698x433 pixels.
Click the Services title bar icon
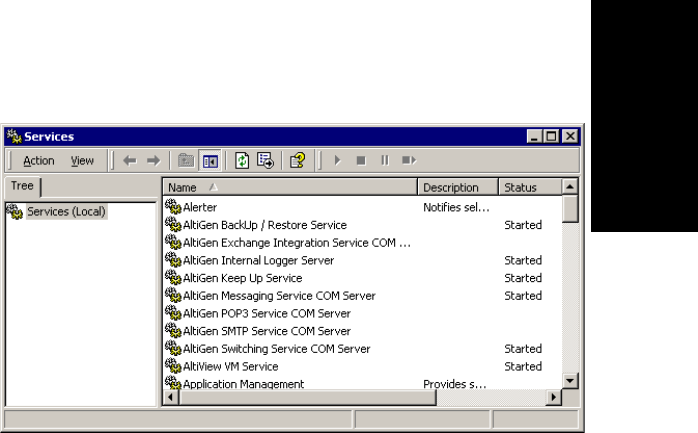(x=14, y=136)
